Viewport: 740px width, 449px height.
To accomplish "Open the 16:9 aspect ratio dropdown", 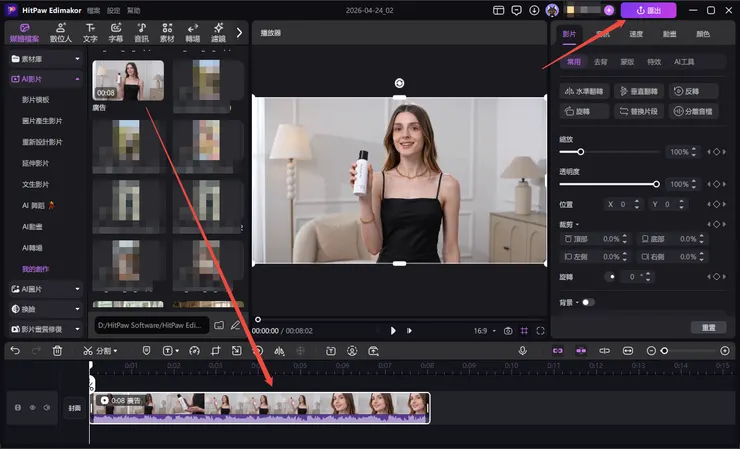I will point(482,330).
